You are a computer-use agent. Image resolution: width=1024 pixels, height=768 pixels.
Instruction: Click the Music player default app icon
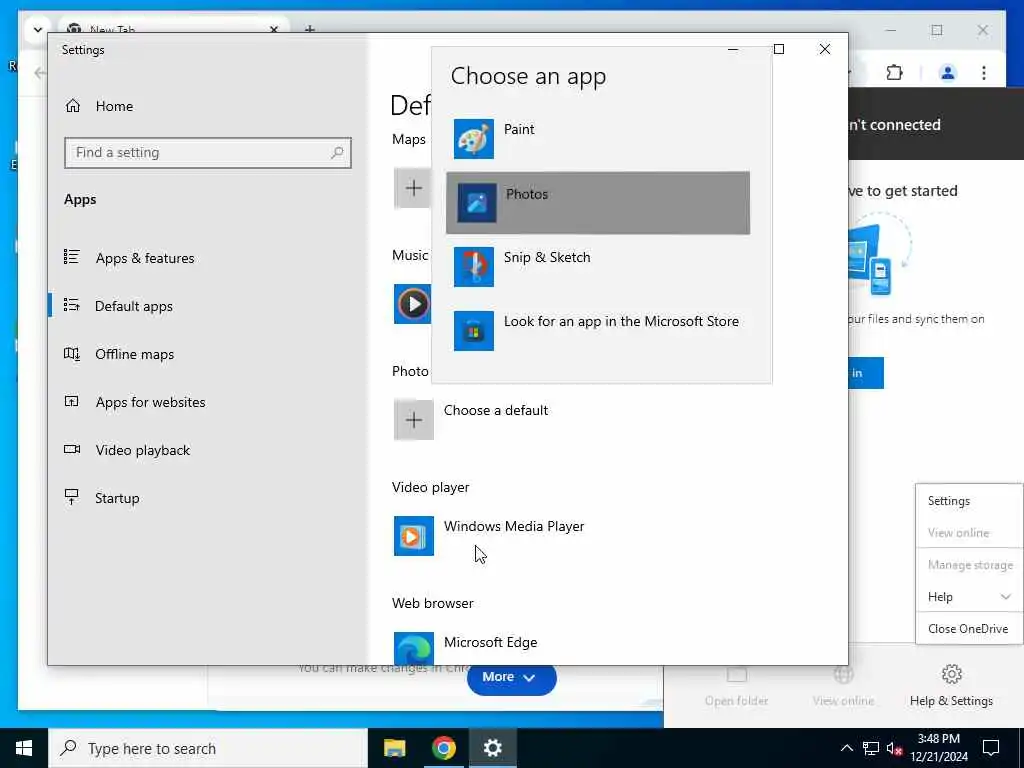coord(413,304)
